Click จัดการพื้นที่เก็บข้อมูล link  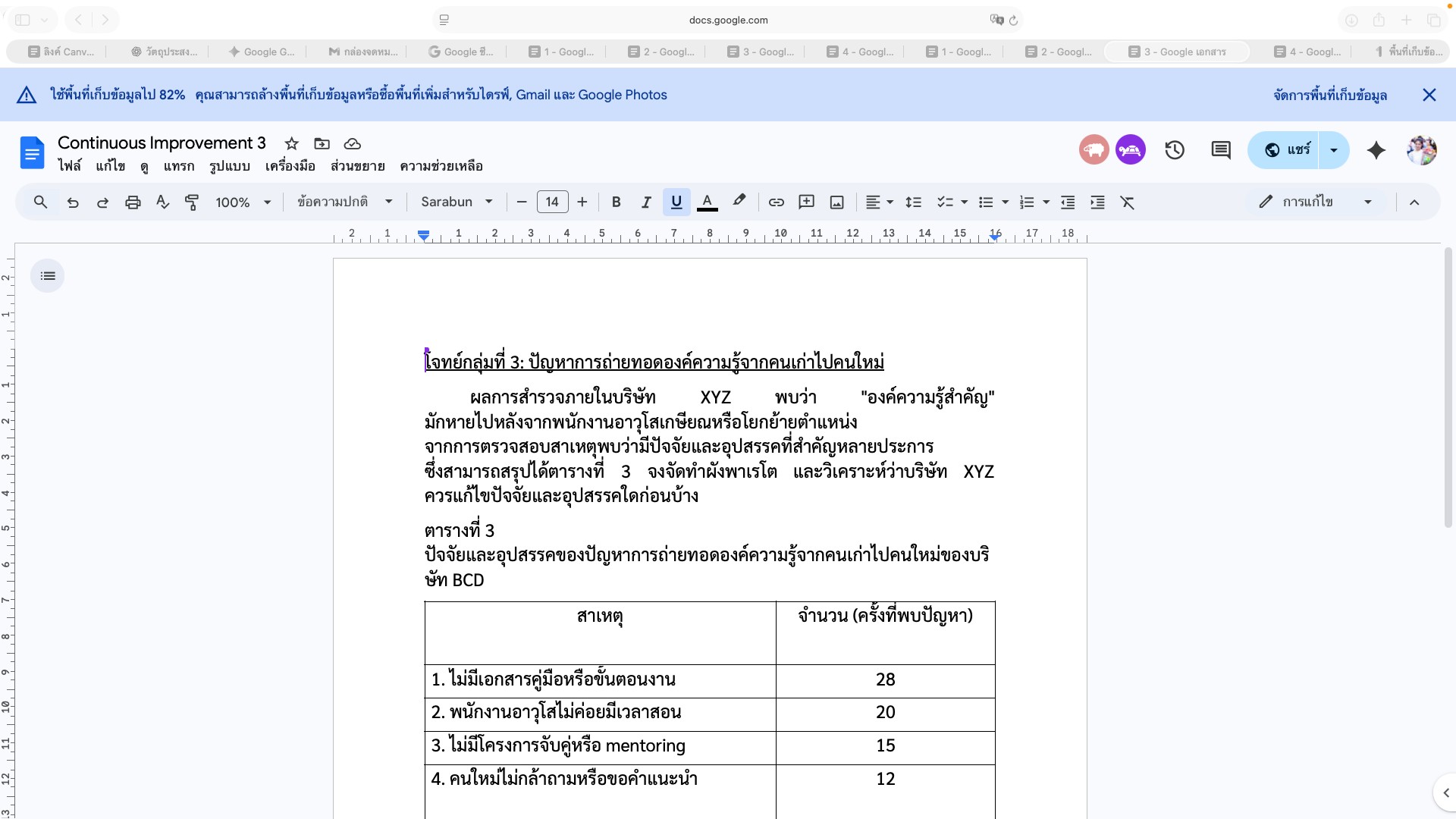coord(1330,95)
